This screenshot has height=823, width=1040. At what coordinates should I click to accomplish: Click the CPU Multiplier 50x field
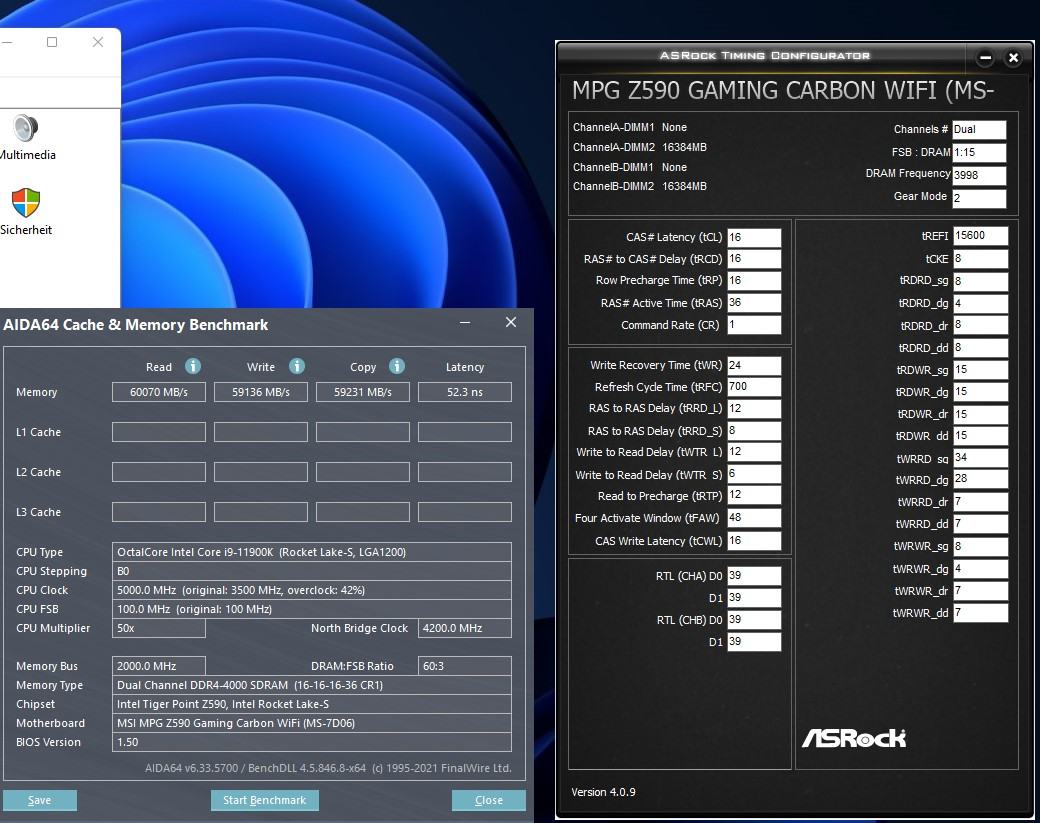pos(159,628)
